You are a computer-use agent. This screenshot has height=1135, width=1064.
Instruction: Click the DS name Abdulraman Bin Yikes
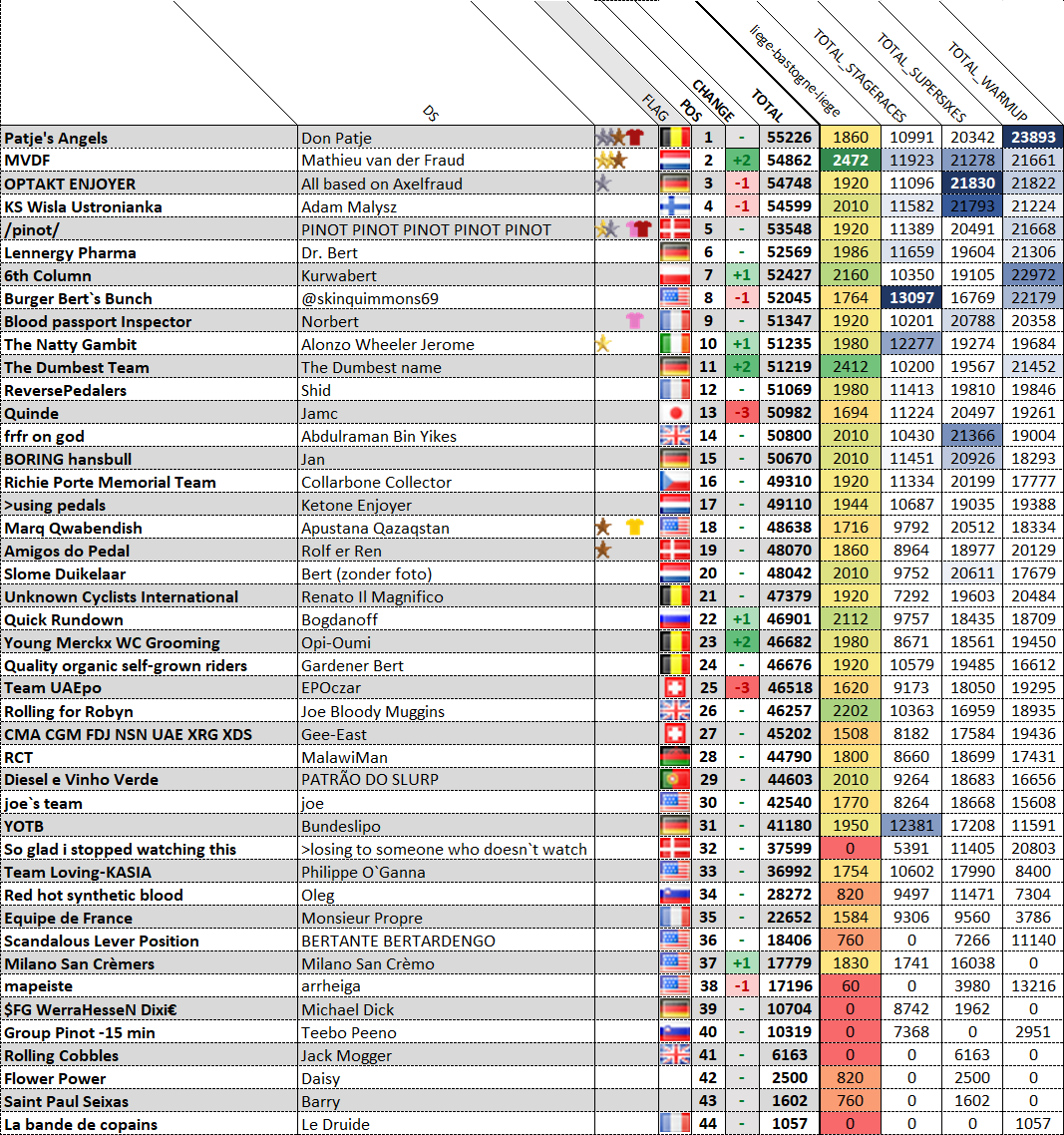(x=379, y=437)
